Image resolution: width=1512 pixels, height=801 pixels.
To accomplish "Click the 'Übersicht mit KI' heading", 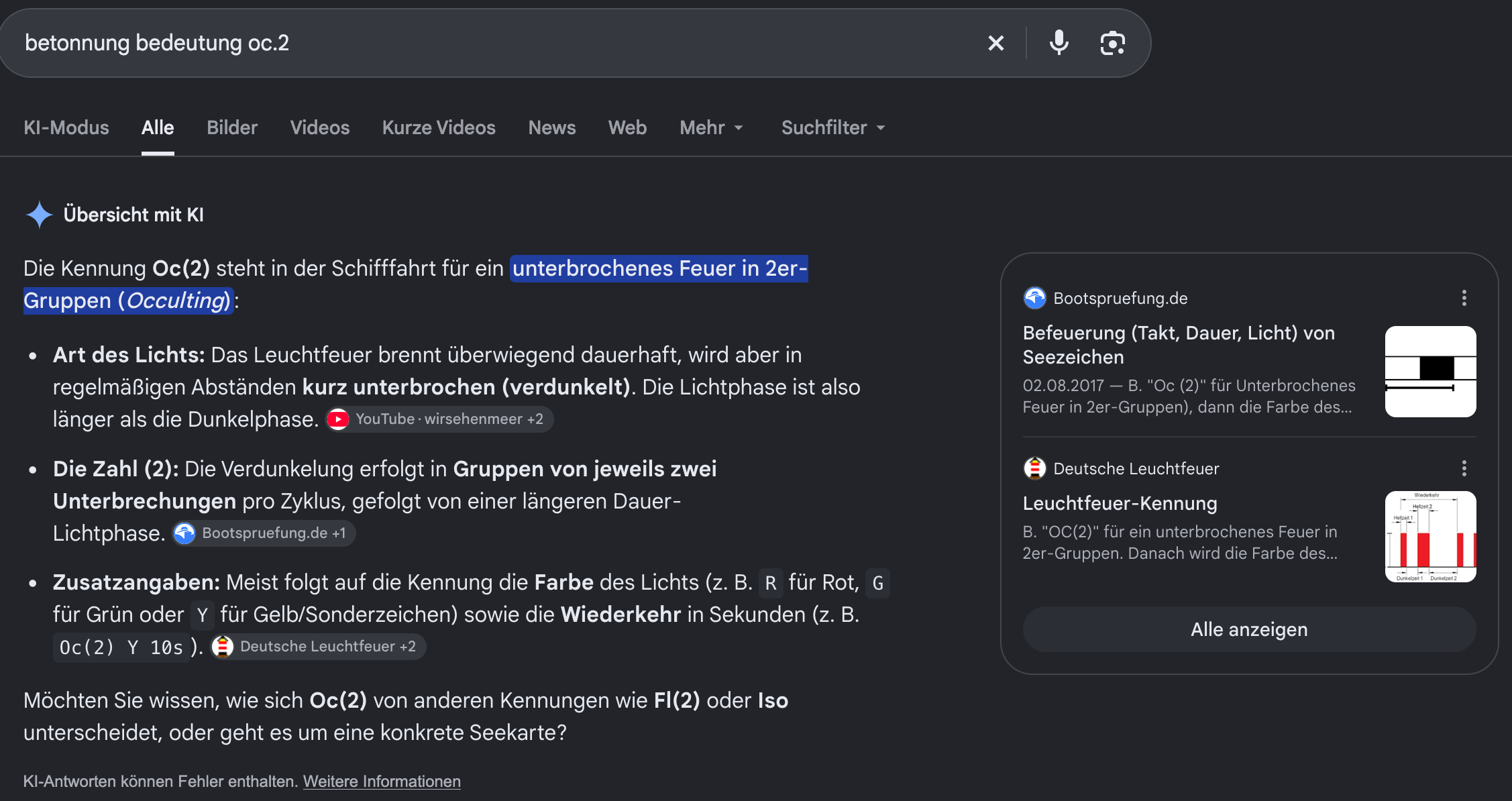I will coord(133,215).
